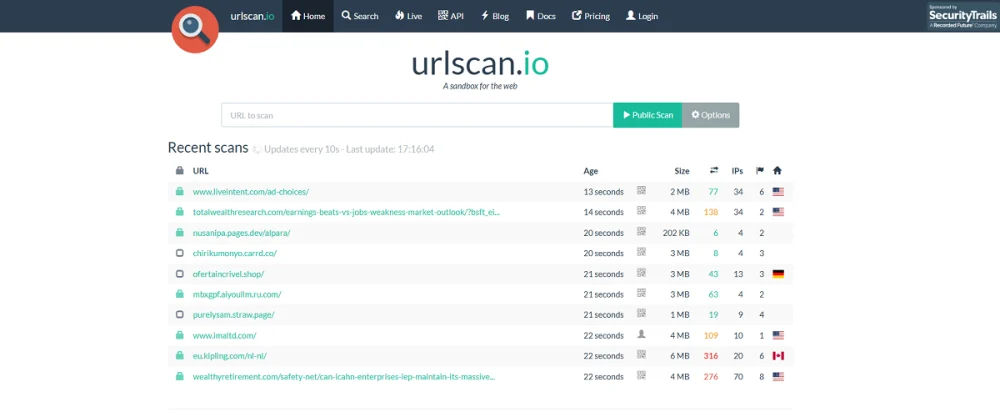Screen dimensions: 1000x412
Task: Click the lock icon of eu.kipling.com row
Action: tap(180, 355)
